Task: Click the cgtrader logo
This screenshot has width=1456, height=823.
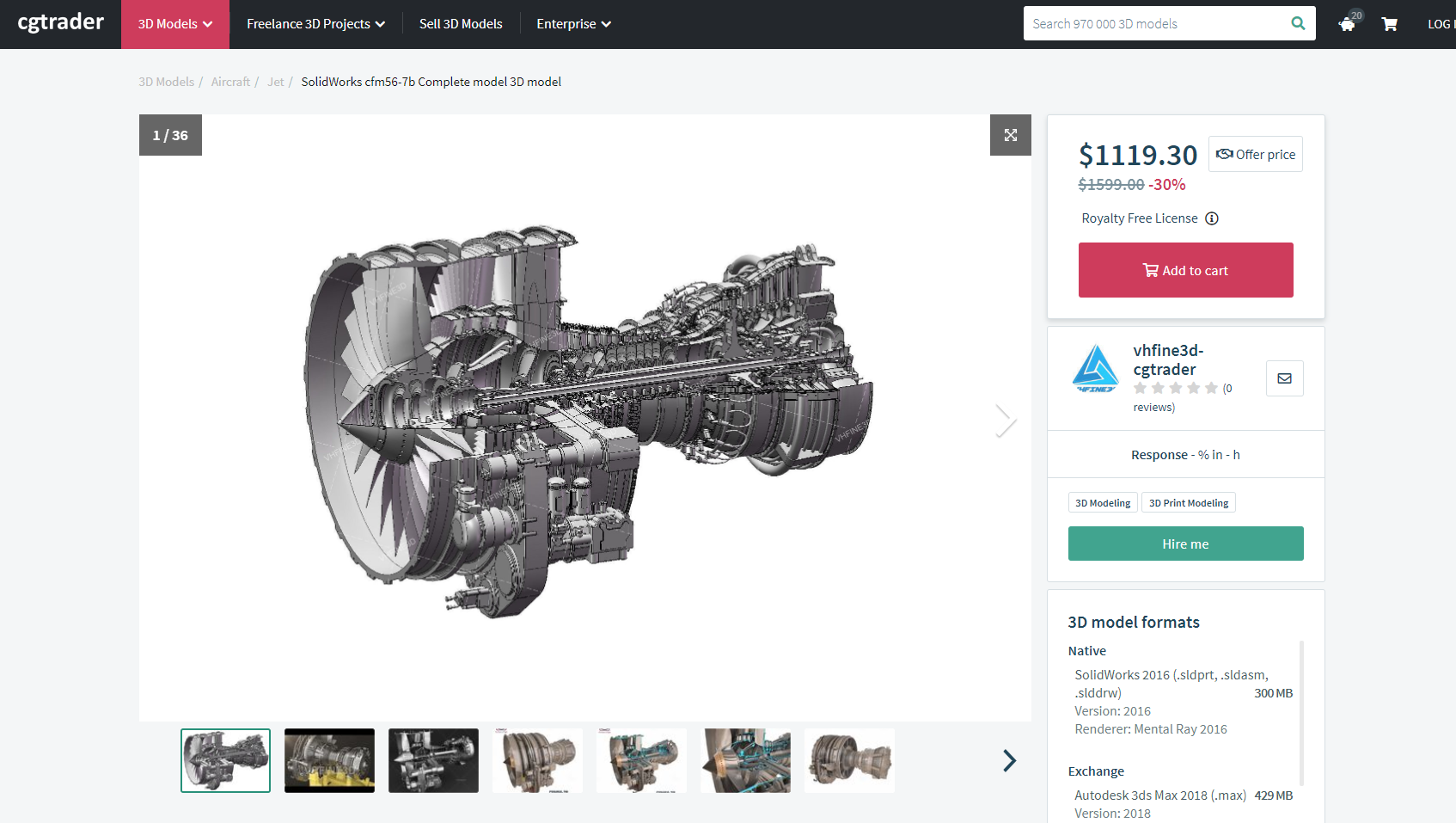Action: tap(59, 23)
